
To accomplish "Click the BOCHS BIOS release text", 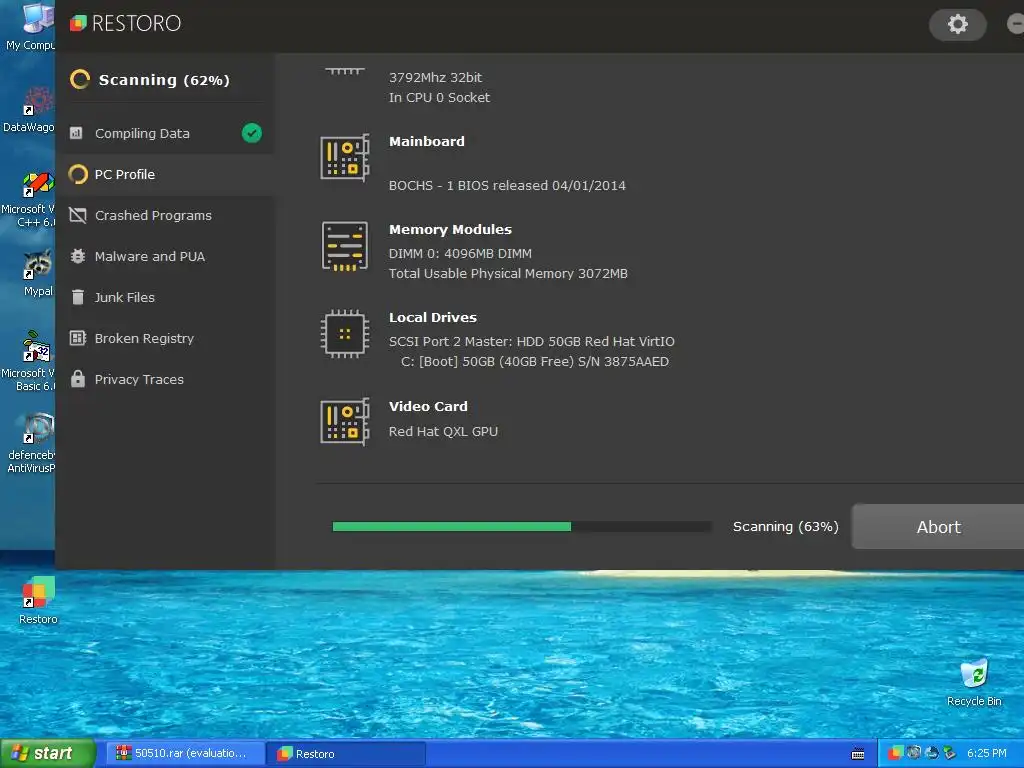I will click(507, 185).
